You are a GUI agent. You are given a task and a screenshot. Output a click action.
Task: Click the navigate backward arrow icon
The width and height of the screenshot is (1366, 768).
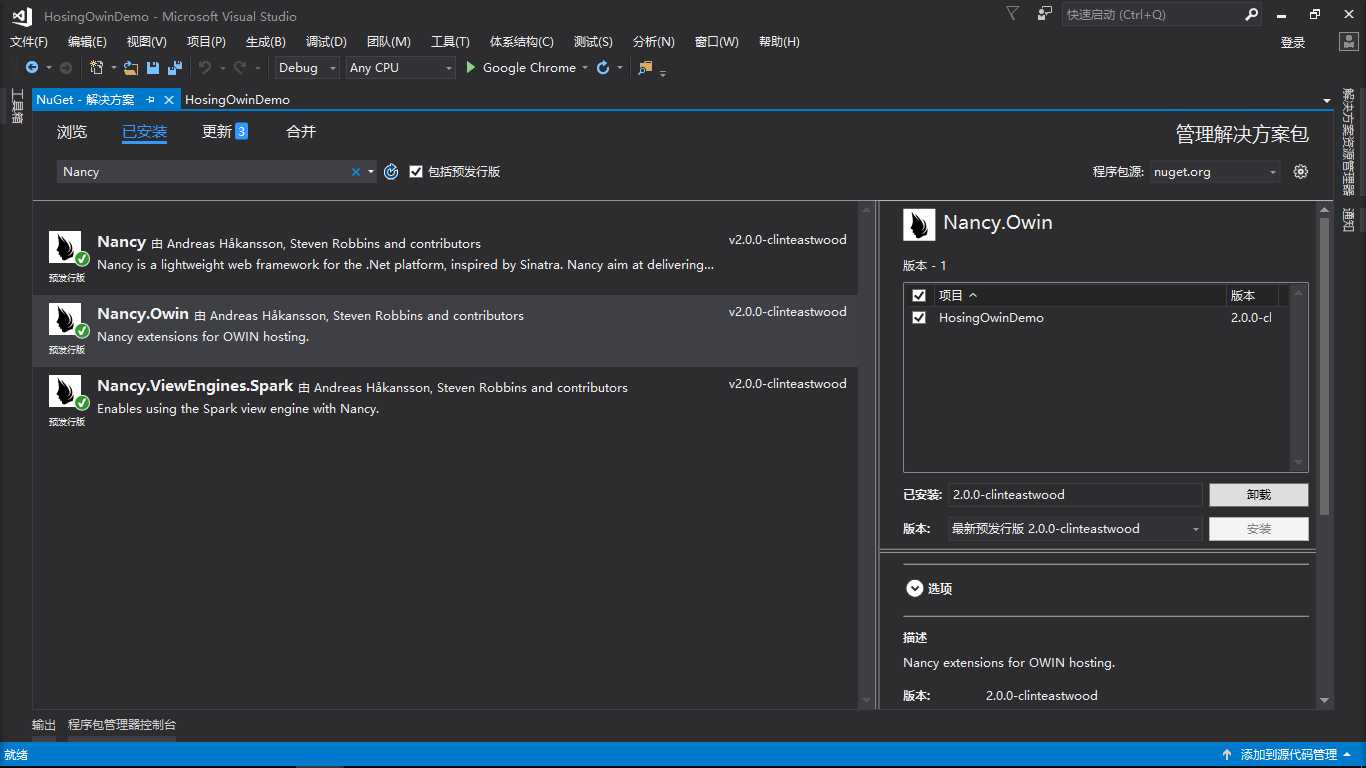tap(32, 67)
